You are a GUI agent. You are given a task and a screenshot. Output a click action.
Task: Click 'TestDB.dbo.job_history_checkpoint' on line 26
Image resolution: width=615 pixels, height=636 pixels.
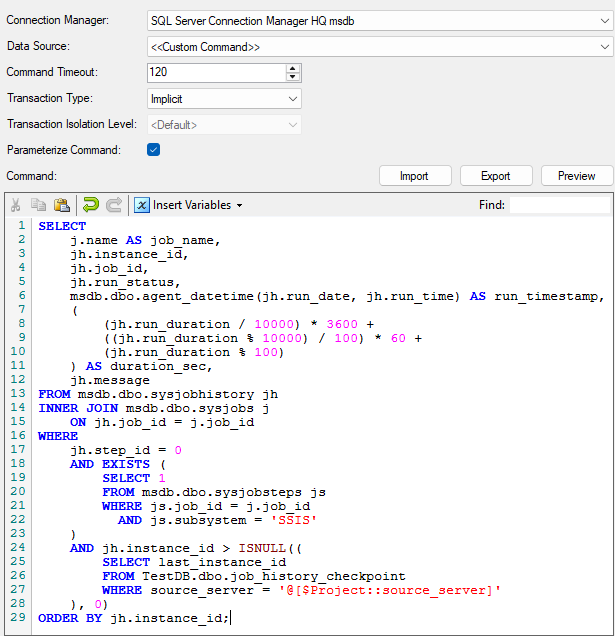(x=274, y=576)
